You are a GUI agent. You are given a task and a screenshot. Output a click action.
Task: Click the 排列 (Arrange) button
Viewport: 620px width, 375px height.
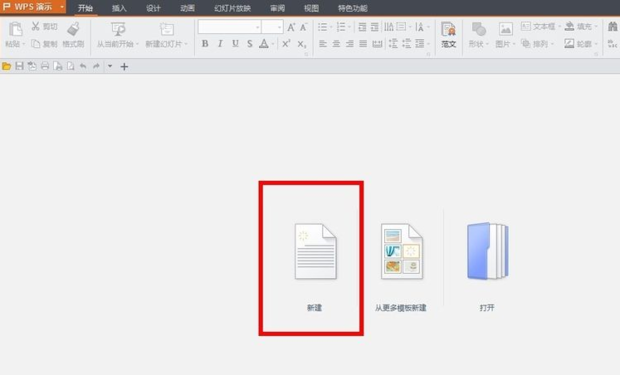point(537,44)
